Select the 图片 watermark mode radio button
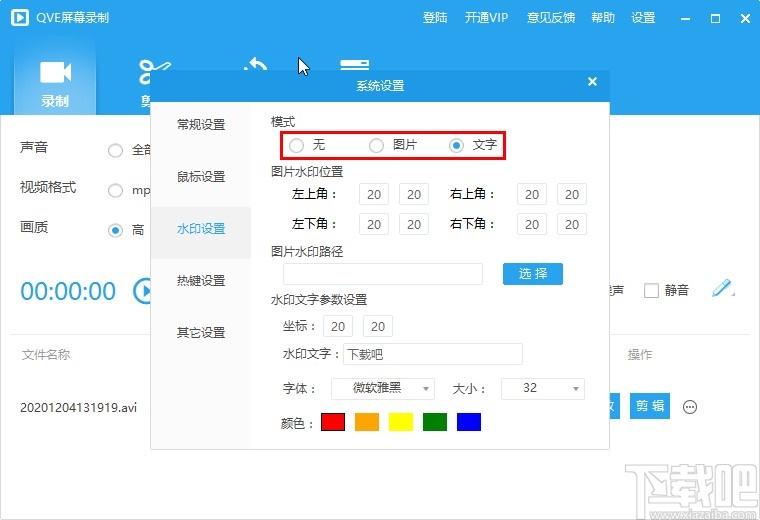Screen dimensions: 760x520 377,146
